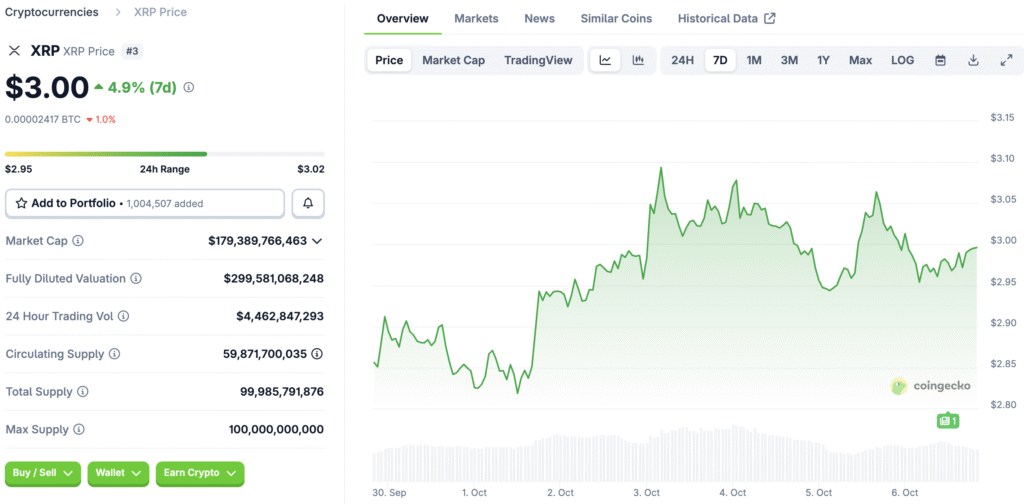Download chart data icon
Image resolution: width=1024 pixels, height=504 pixels.
pyautogui.click(x=973, y=60)
